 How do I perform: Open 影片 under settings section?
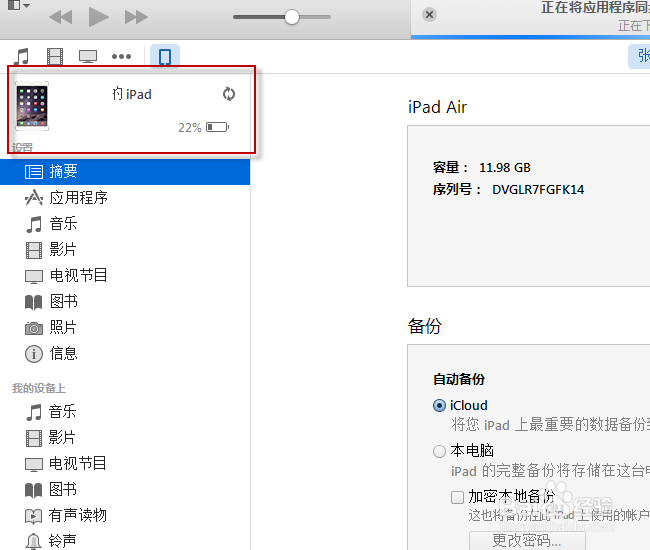125,250
